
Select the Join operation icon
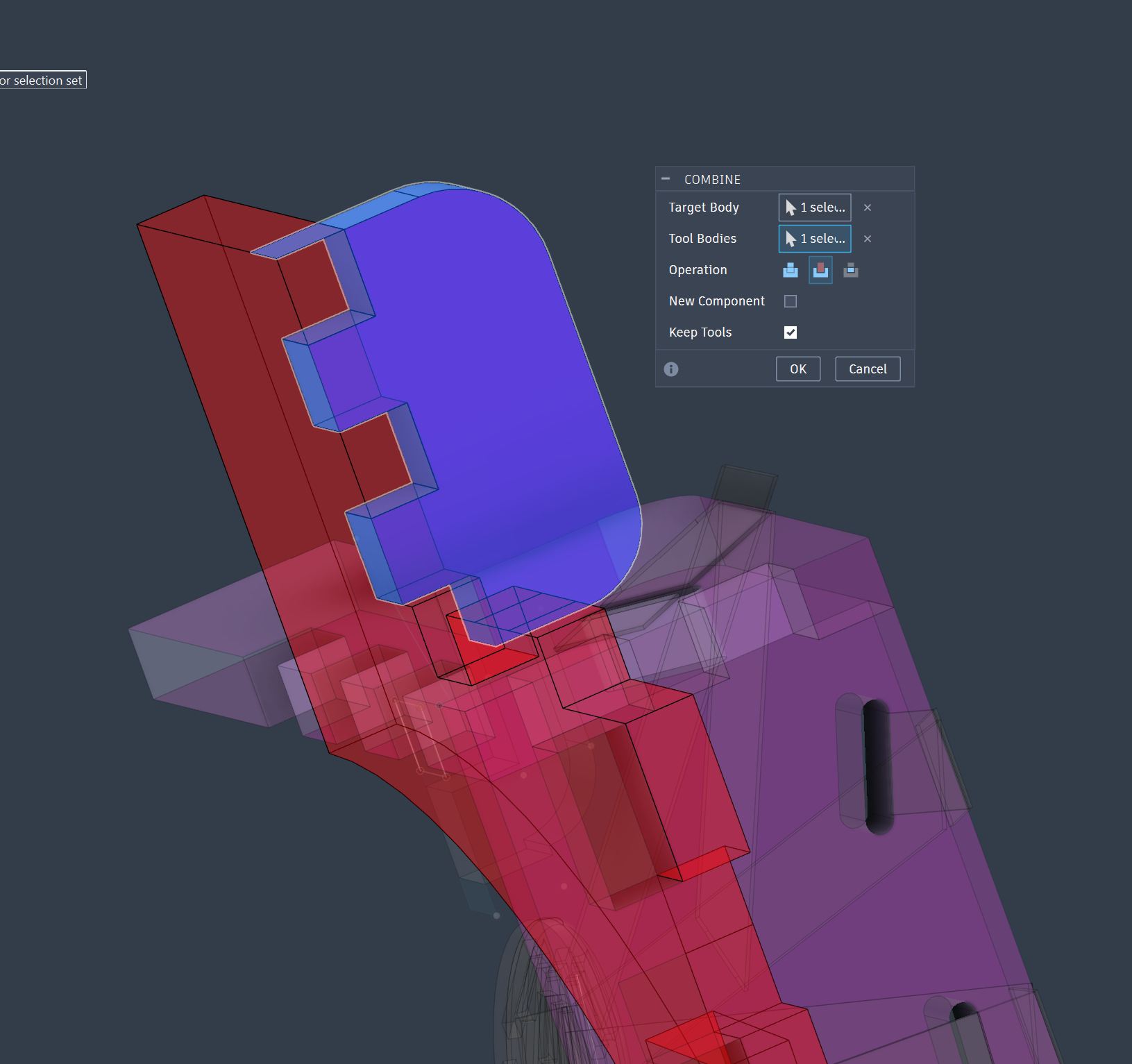[x=790, y=271]
